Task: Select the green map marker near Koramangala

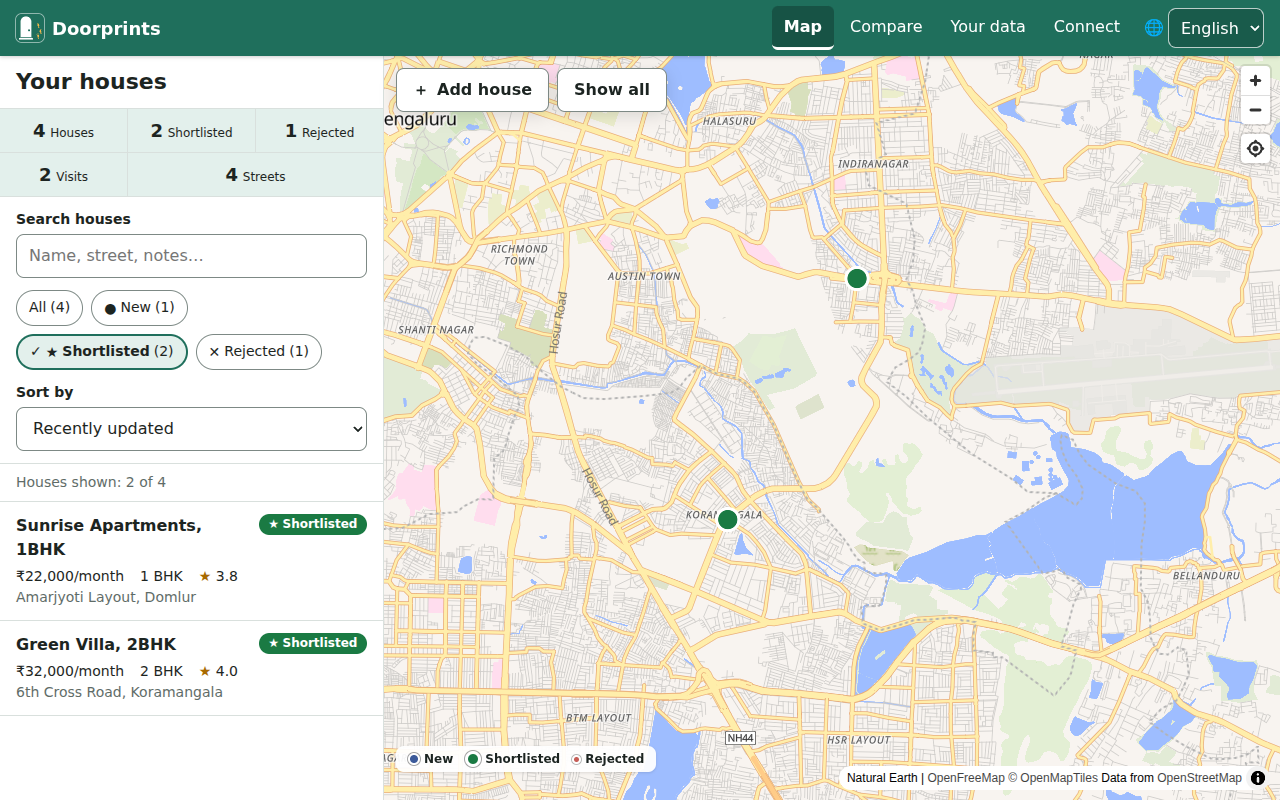Action: [728, 520]
